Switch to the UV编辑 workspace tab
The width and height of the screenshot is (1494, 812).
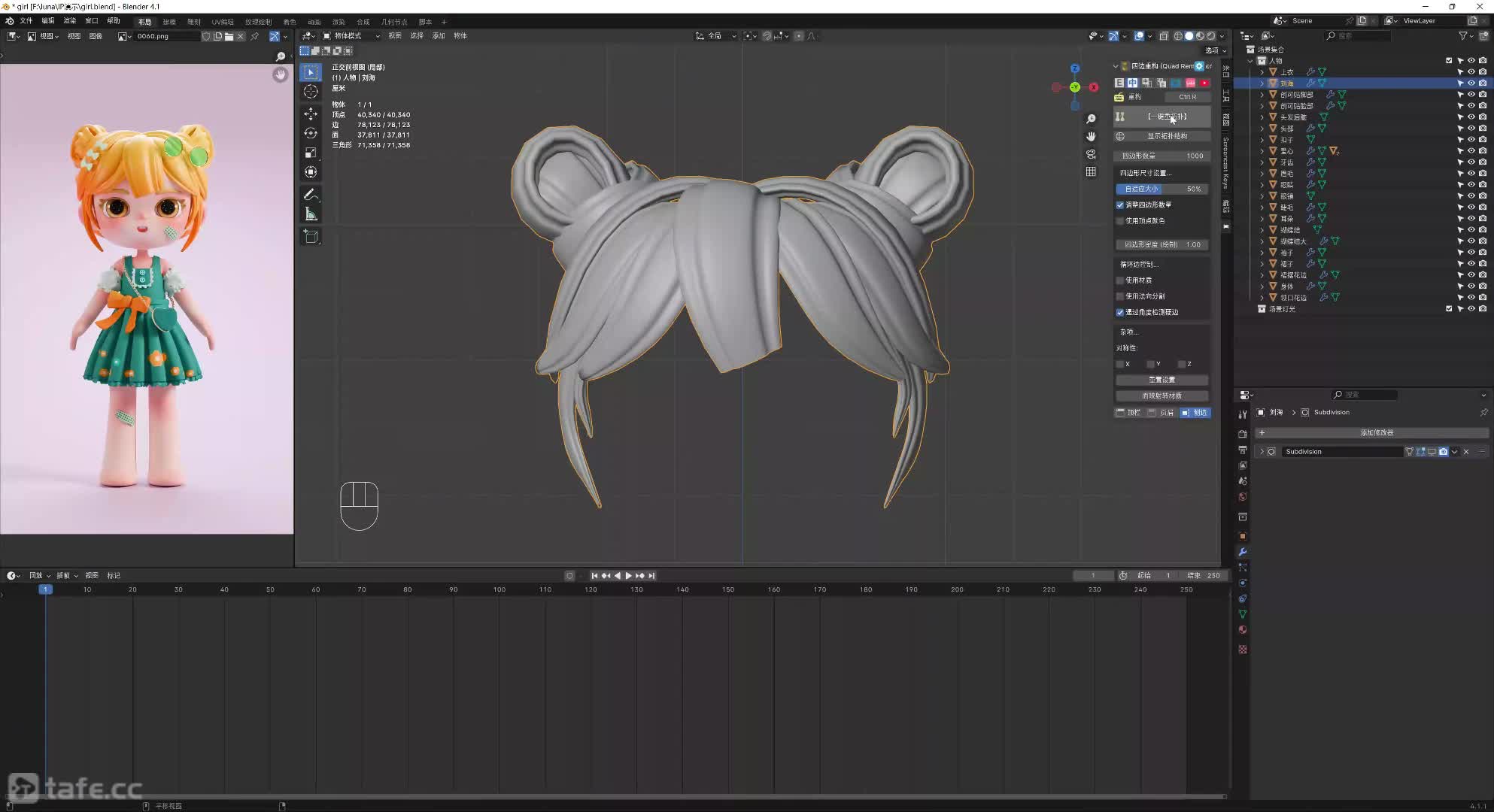coord(222,22)
